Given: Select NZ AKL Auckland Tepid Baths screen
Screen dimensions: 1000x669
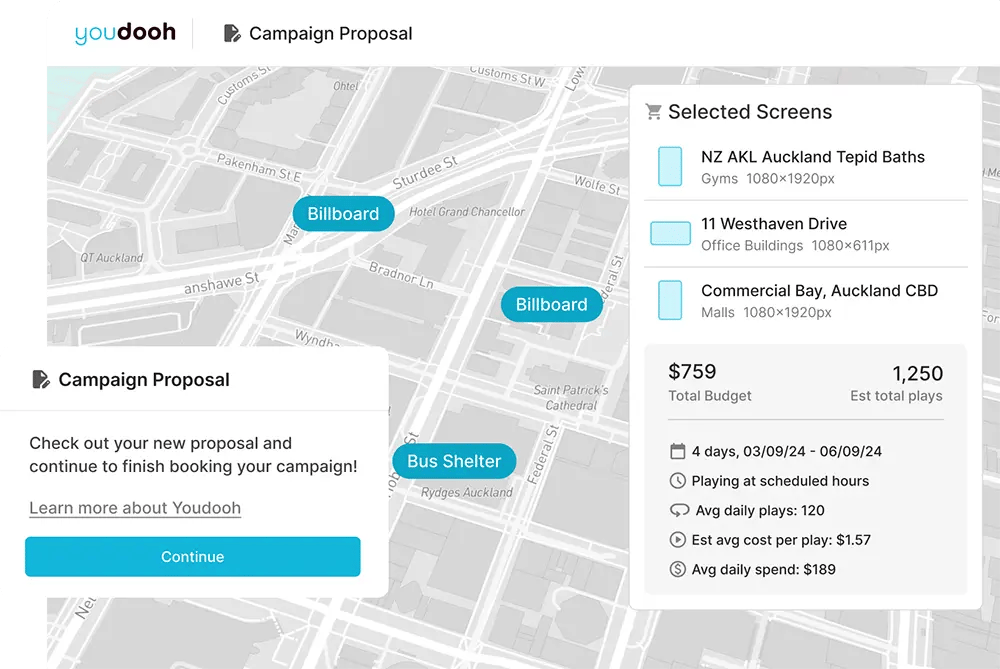Looking at the screenshot, I should tap(812, 157).
